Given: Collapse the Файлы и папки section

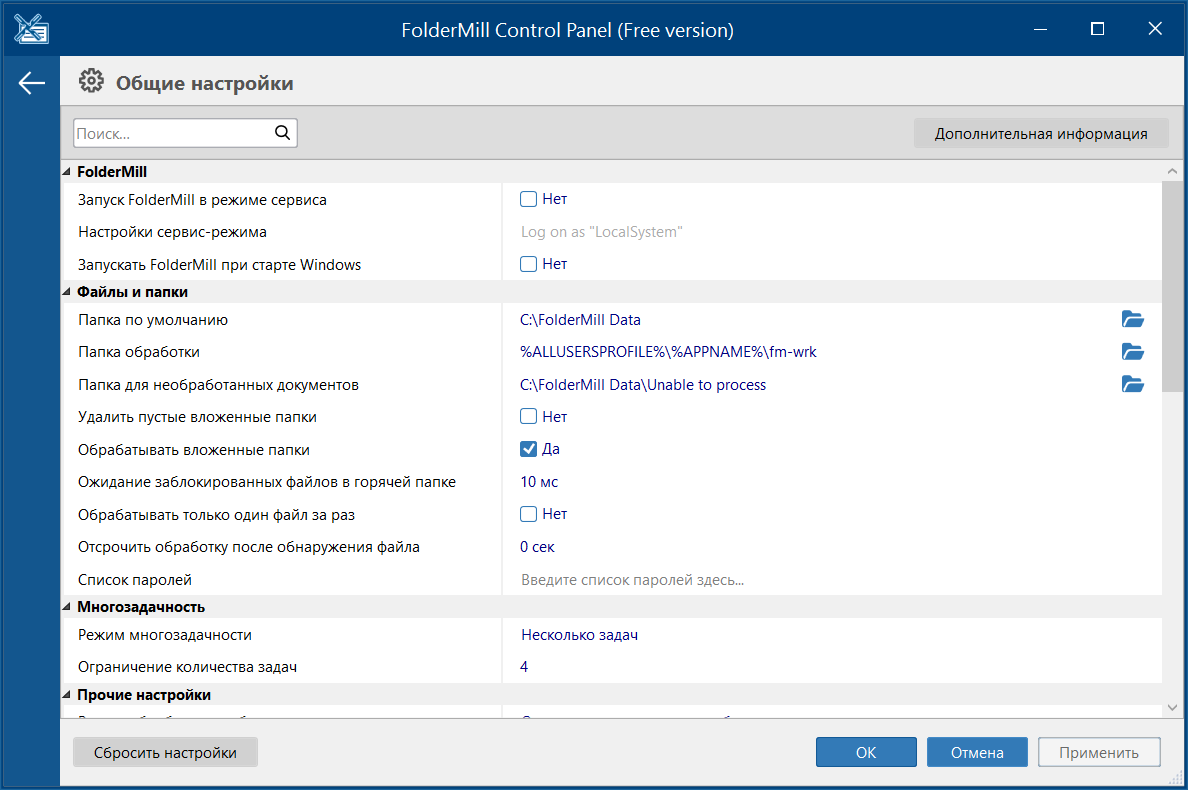Looking at the screenshot, I should [67, 292].
